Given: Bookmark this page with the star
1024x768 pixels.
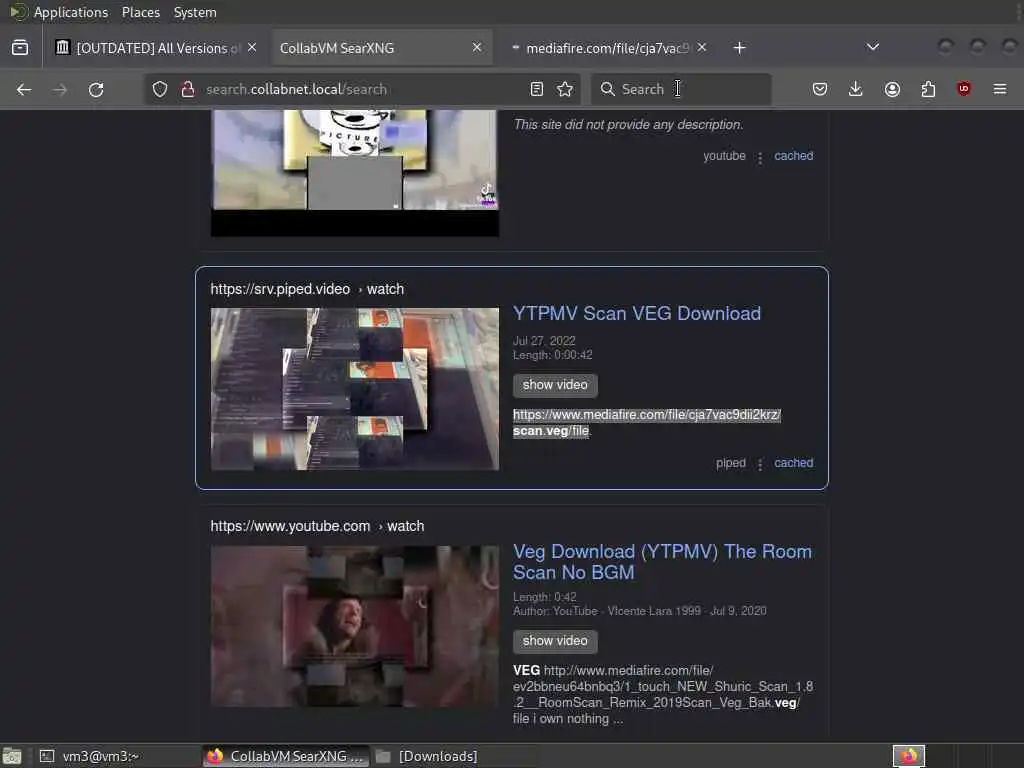Looking at the screenshot, I should [x=566, y=89].
